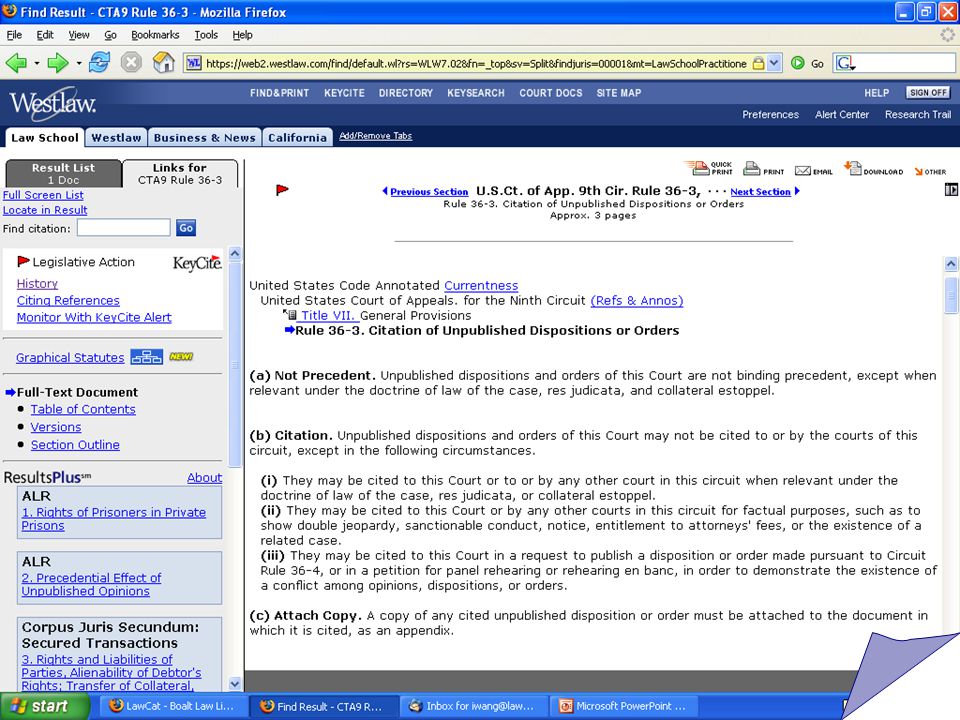Open the Bookmarks menu

coord(155,35)
